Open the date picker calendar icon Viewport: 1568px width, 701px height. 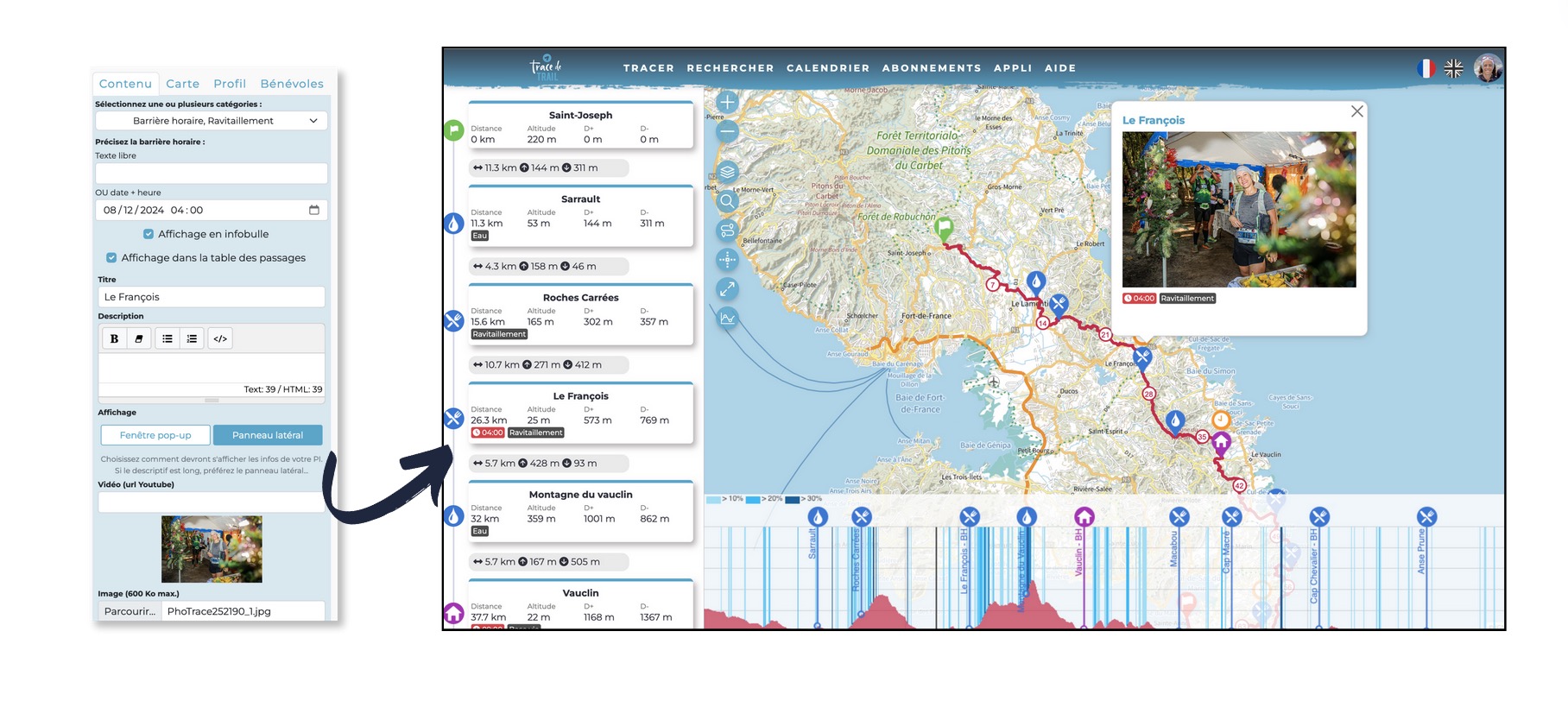click(313, 210)
